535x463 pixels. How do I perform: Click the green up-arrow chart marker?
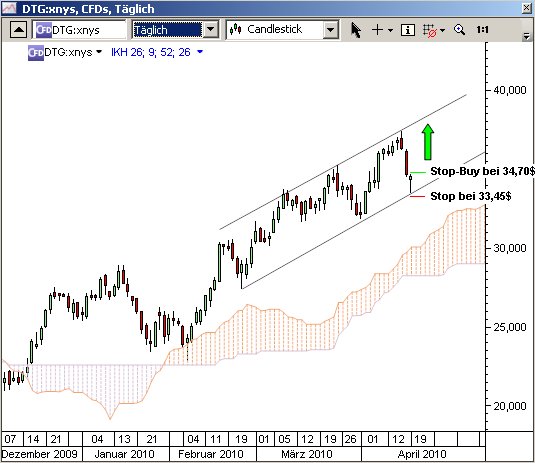[428, 142]
